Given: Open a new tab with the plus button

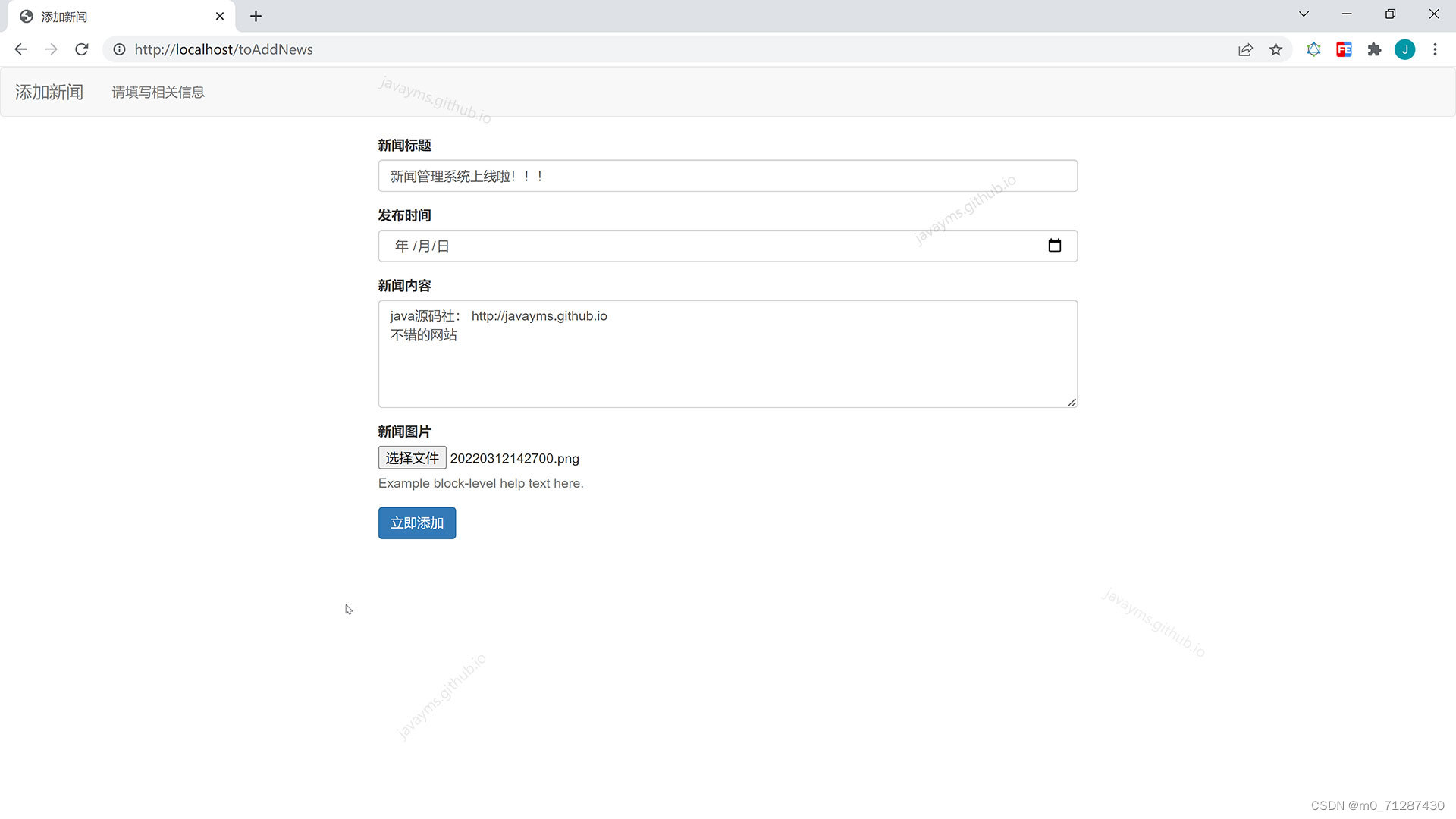Looking at the screenshot, I should tap(256, 16).
